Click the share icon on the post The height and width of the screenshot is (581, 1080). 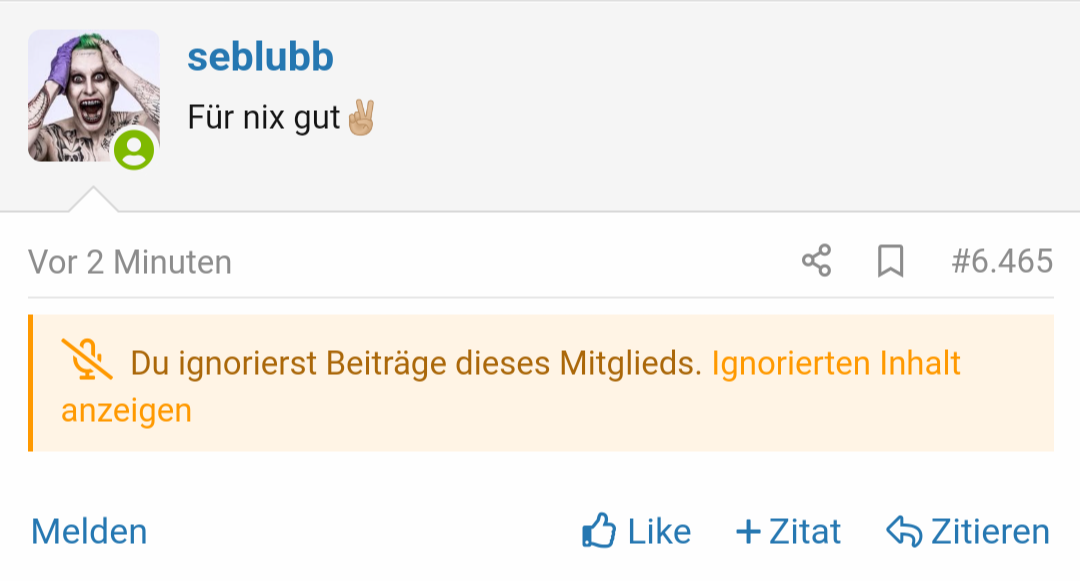tap(816, 262)
